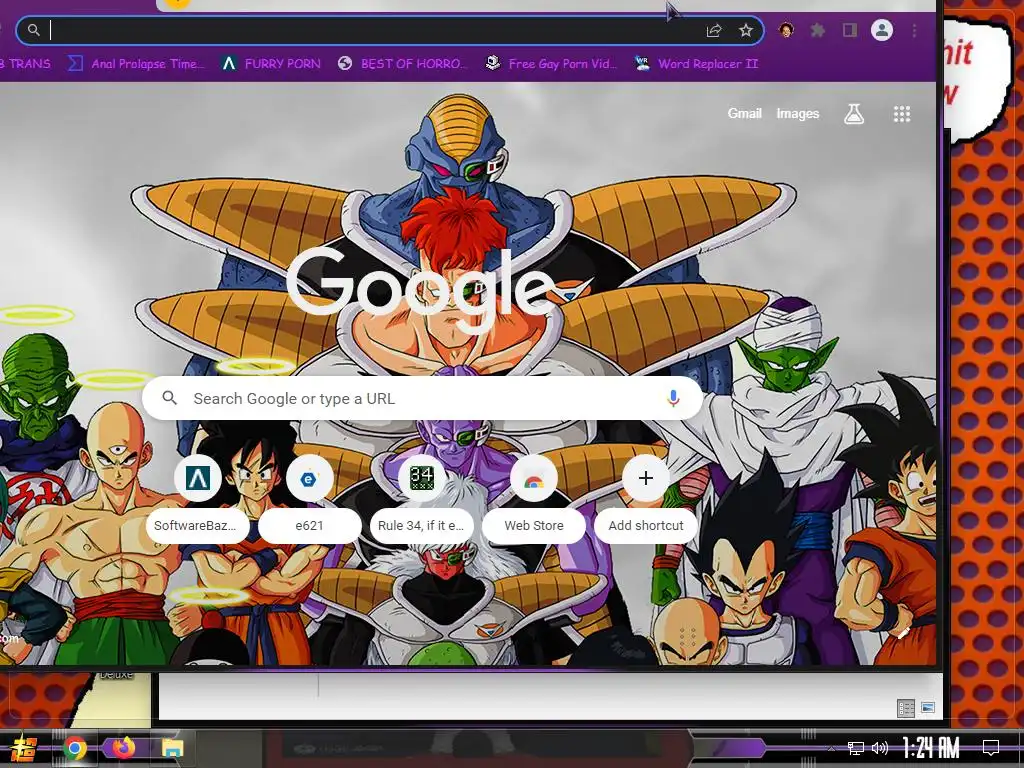The image size is (1024, 768).
Task: Click the Search Google or type a URL box
Action: [423, 398]
